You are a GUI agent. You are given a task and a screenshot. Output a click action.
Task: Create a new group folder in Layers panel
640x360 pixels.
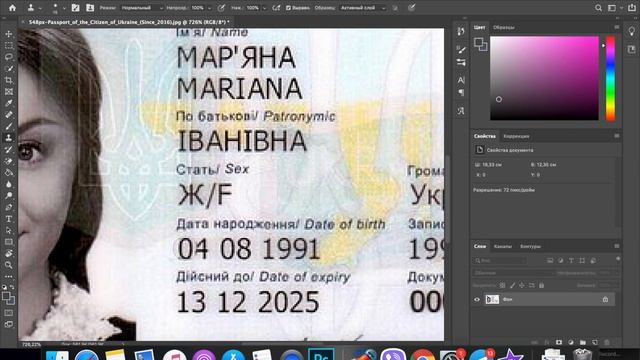583,342
